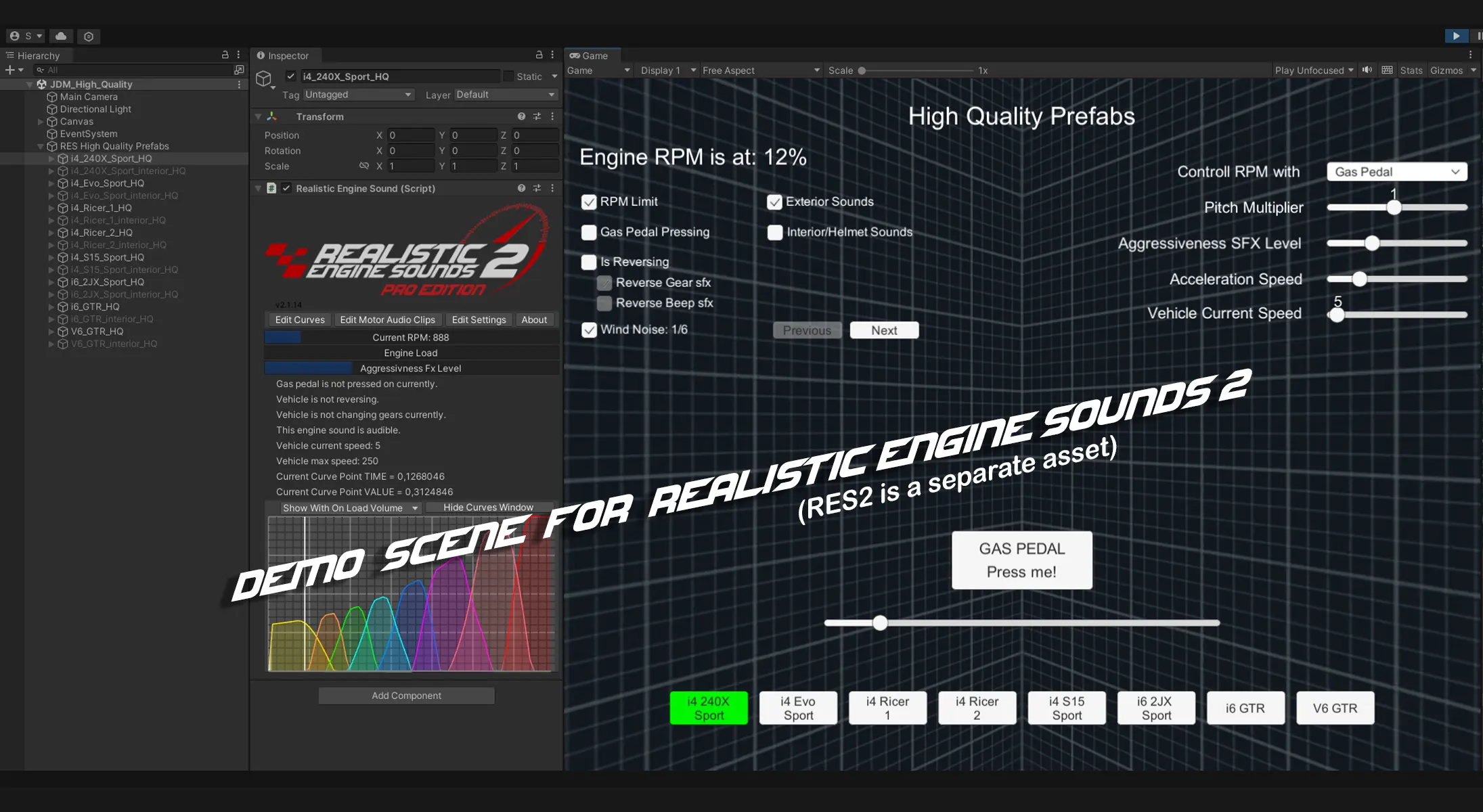This screenshot has height=812, width=1483.
Task: Click the scale constrain proportions link icon
Action: [364, 166]
